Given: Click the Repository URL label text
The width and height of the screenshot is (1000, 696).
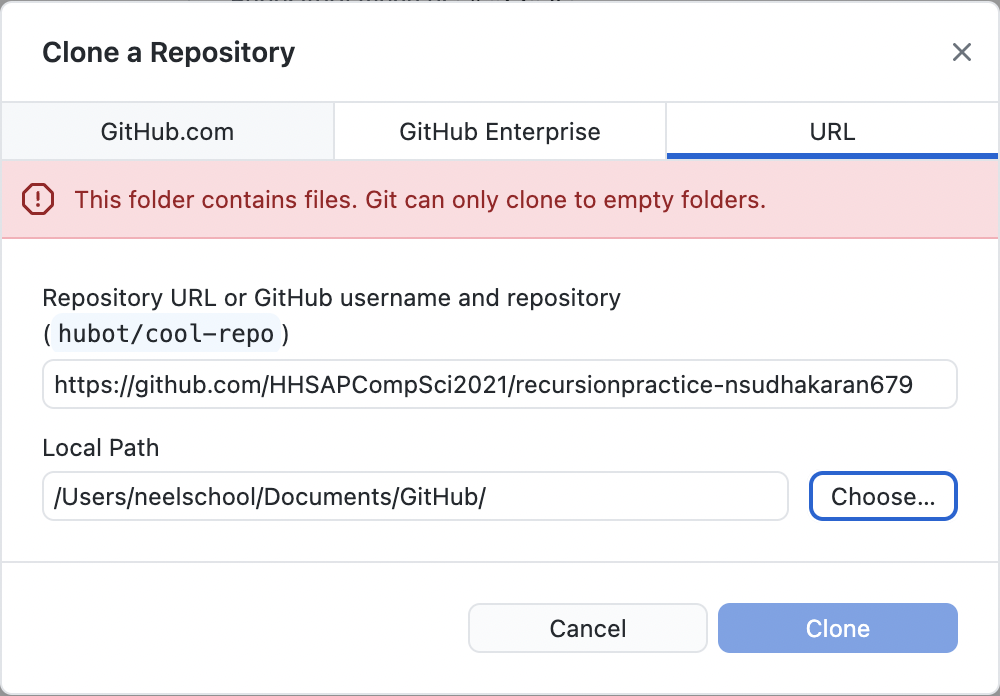Looking at the screenshot, I should coord(331,298).
